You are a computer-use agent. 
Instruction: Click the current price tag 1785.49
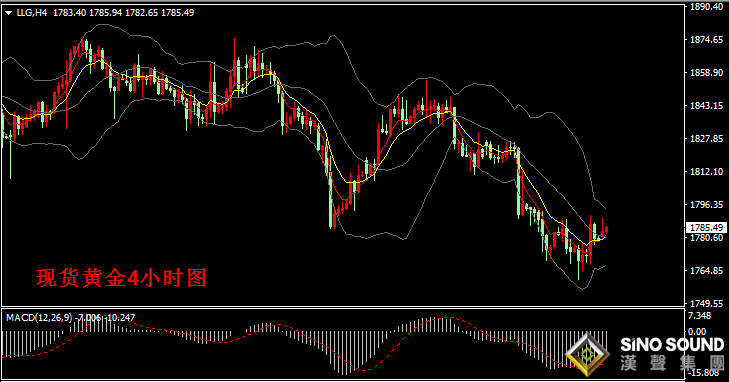(x=706, y=228)
